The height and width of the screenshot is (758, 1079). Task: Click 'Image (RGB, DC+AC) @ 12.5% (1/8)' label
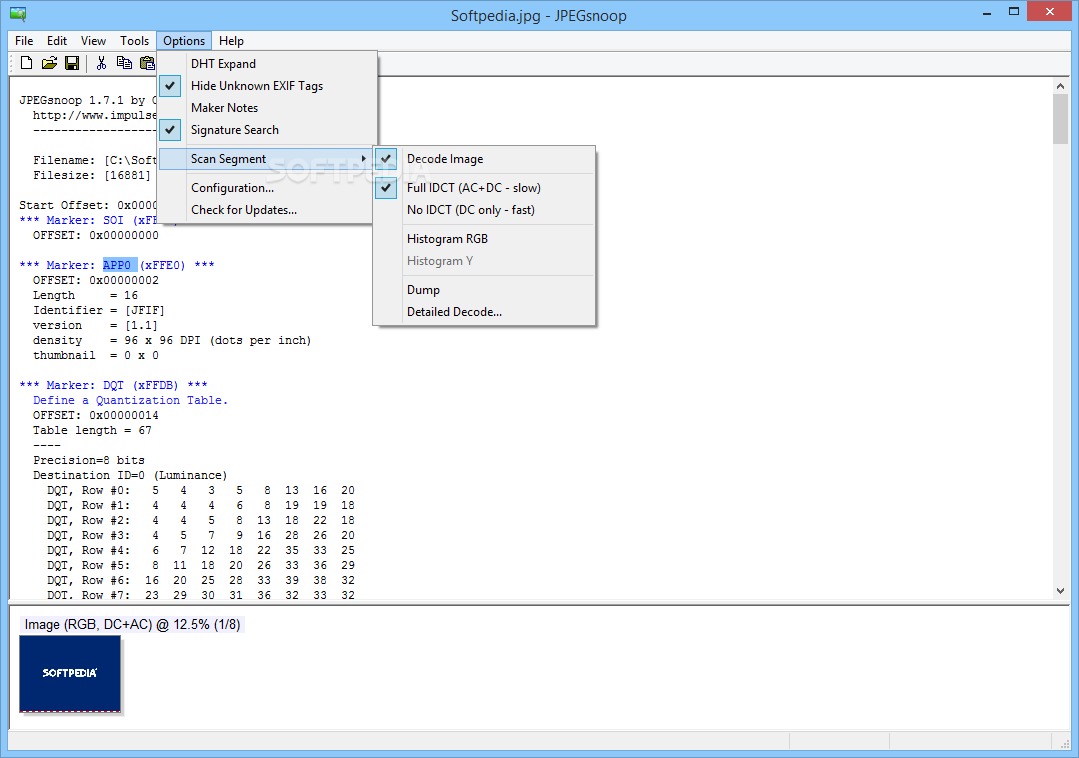pyautogui.click(x=132, y=625)
